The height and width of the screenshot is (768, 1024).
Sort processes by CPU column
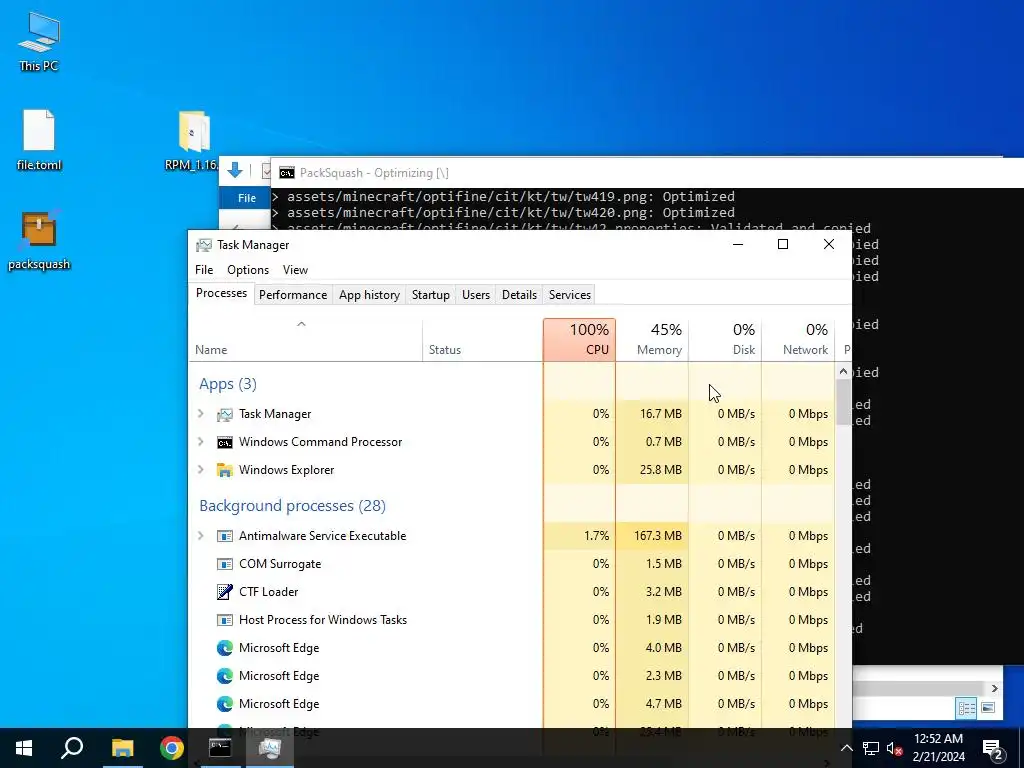point(579,340)
